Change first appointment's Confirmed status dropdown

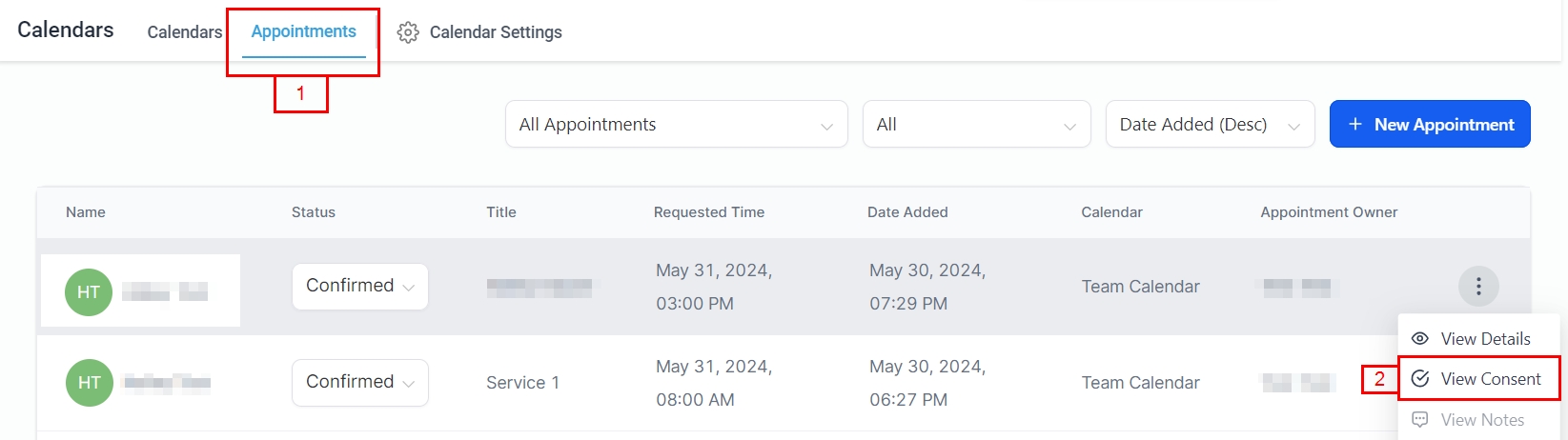pos(359,286)
